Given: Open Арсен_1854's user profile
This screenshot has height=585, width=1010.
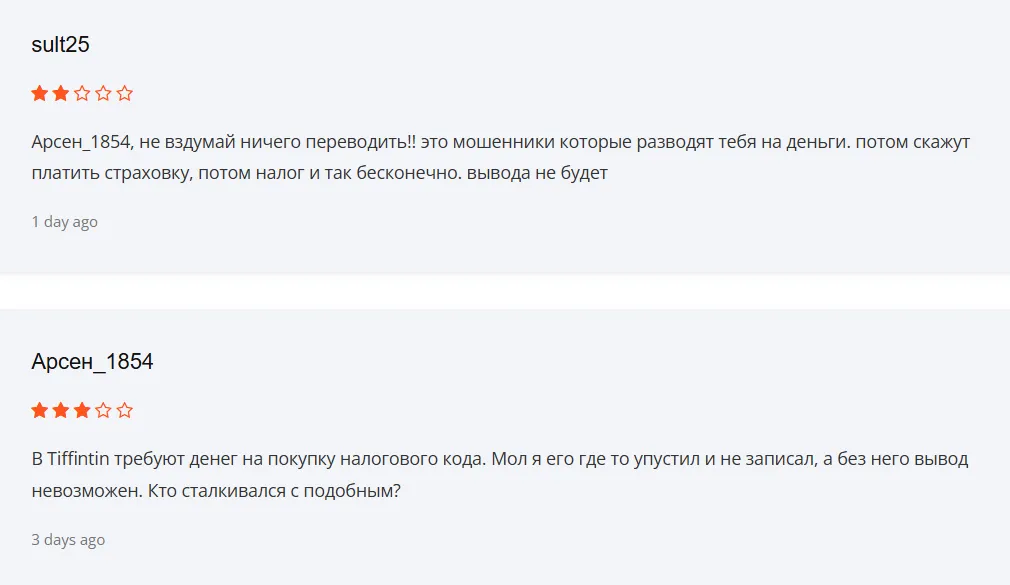Looking at the screenshot, I should 91,361.
